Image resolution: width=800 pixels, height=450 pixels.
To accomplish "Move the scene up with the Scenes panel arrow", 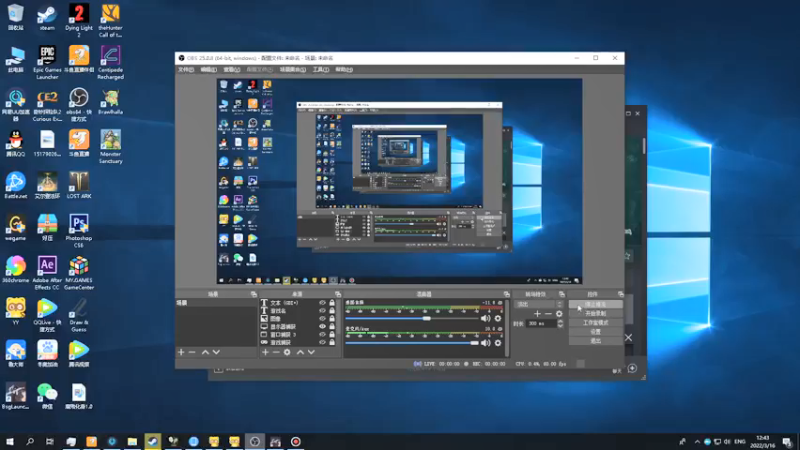I will click(x=205, y=352).
